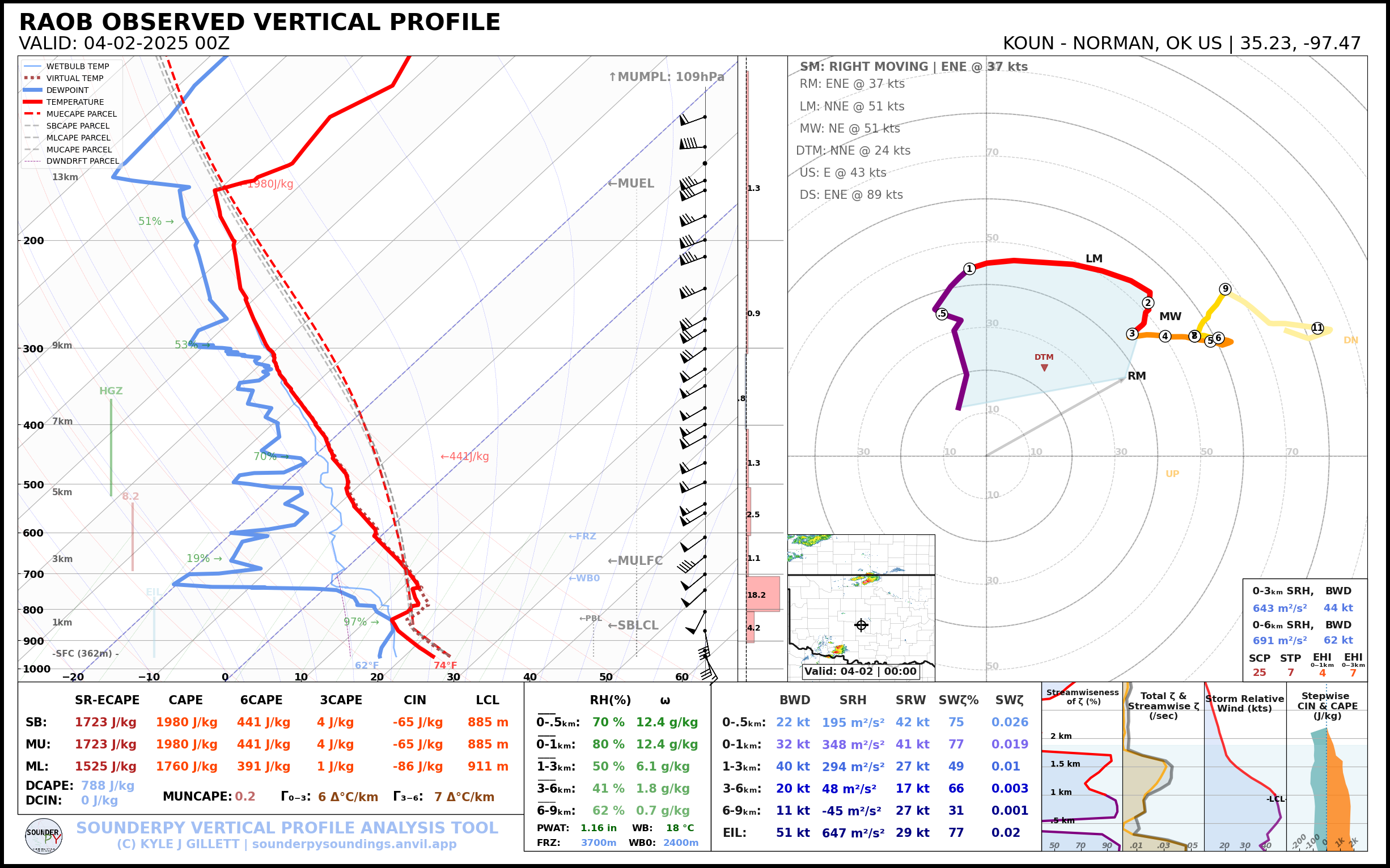
Task: Click the Storm Relative Wind panel title
Action: click(x=1244, y=703)
